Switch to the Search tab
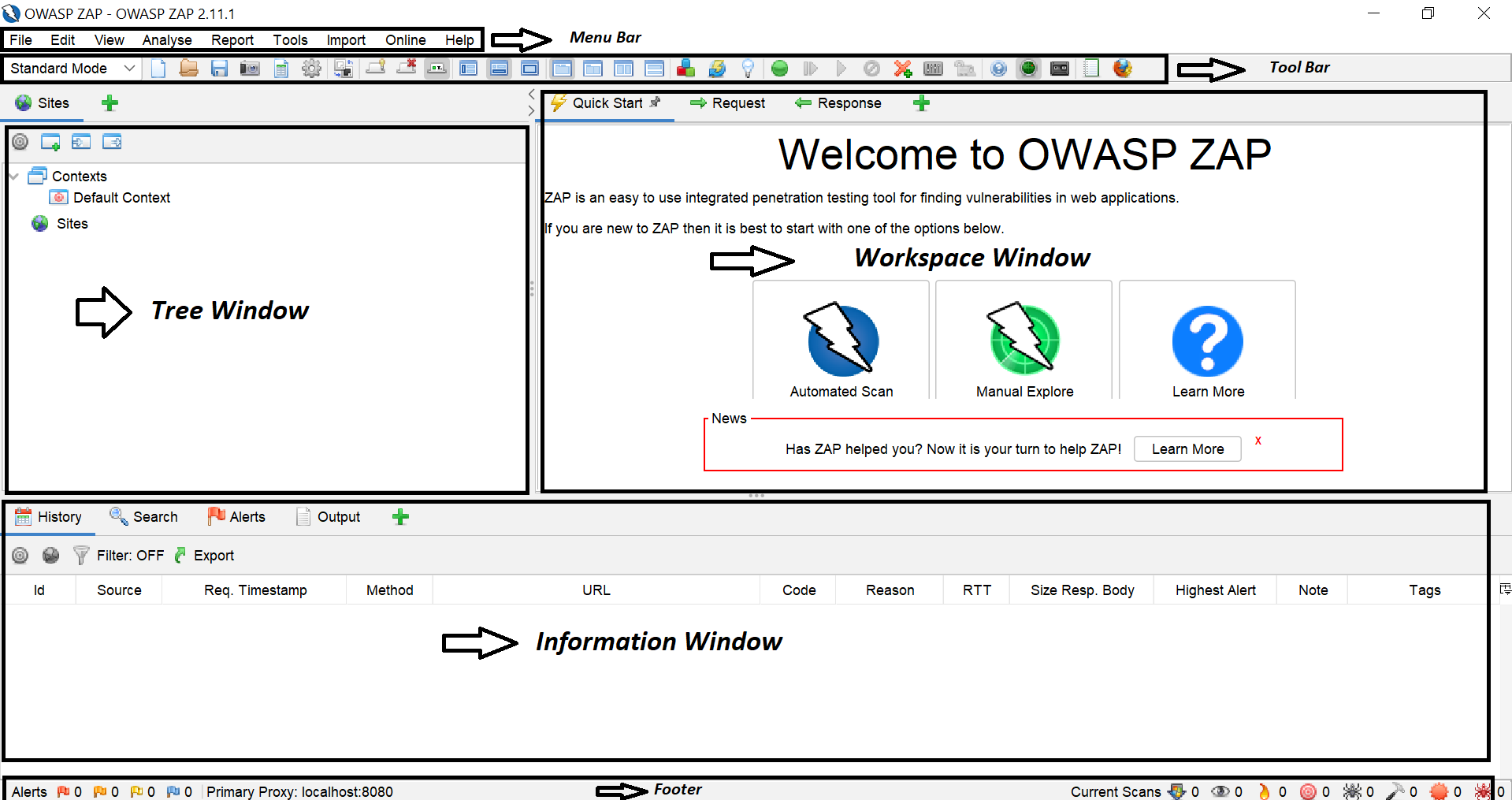 coord(144,517)
